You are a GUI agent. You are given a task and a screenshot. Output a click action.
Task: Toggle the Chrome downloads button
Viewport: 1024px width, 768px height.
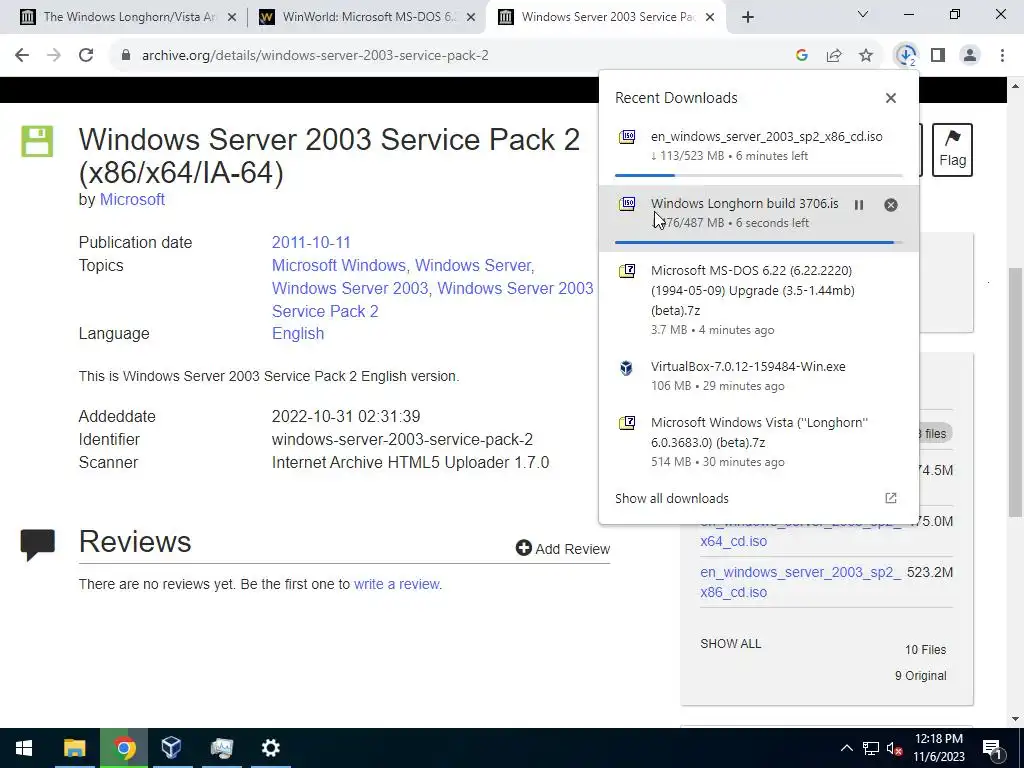pos(906,56)
